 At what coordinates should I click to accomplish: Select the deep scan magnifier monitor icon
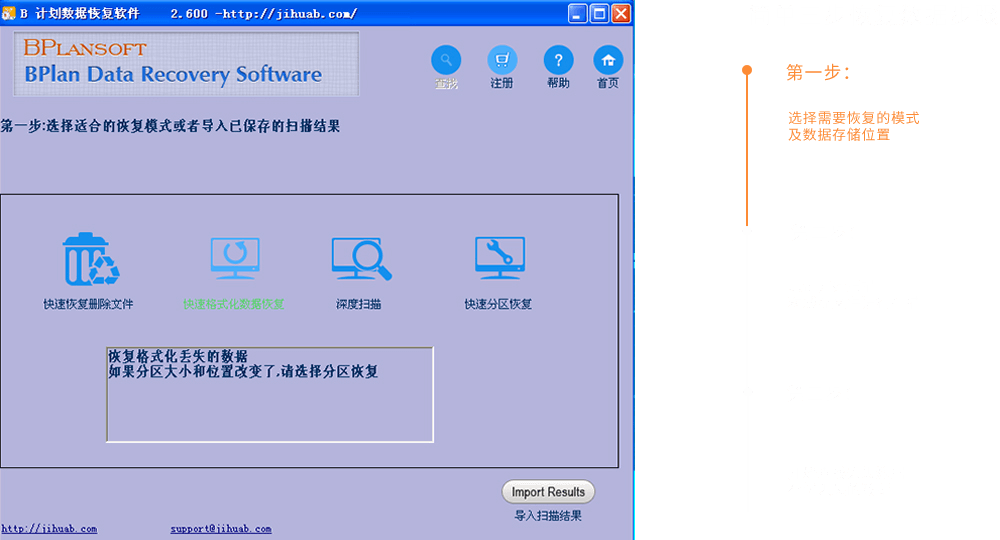coord(360,258)
